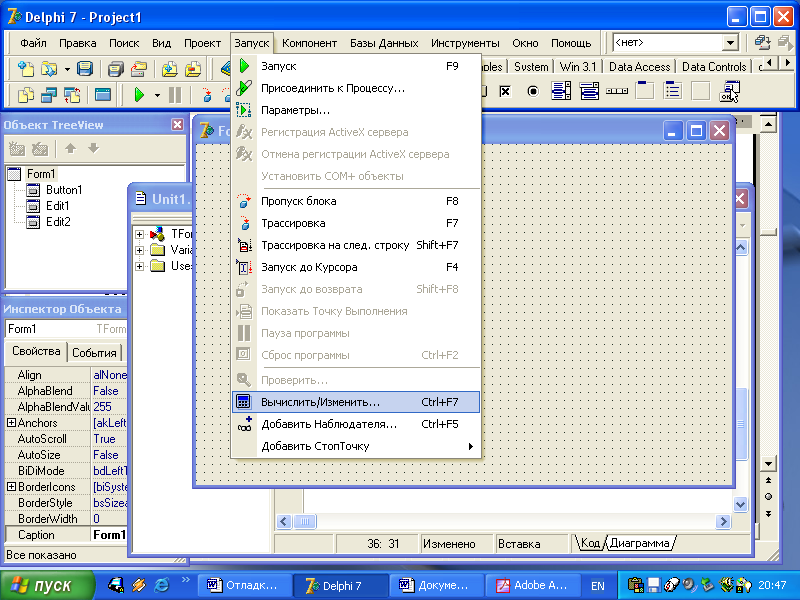Choose Параметры... in the Запуск menu

356,110
